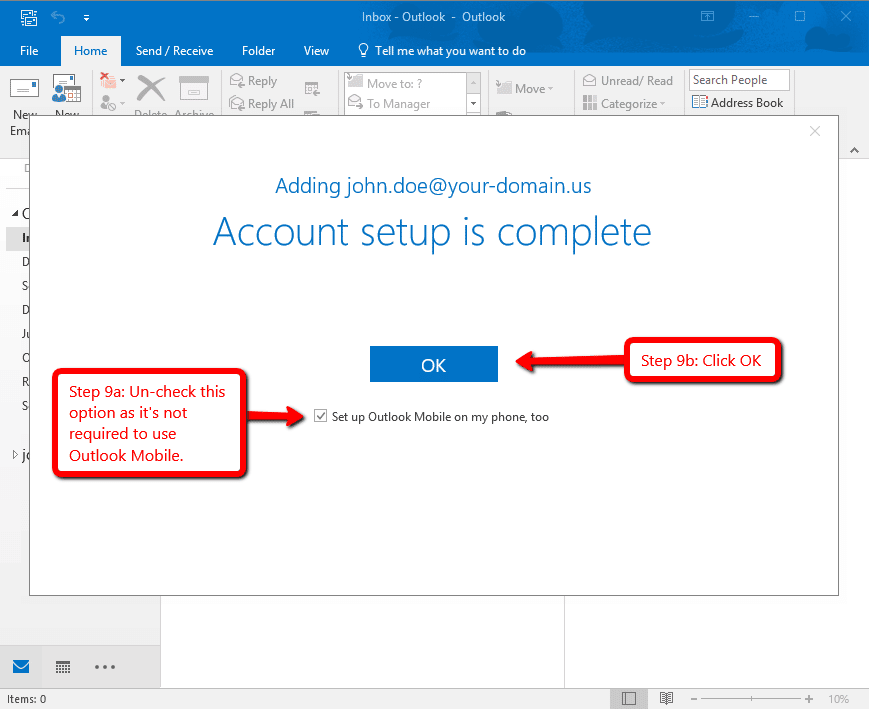Image resolution: width=869 pixels, height=709 pixels.
Task: Open the Categorize dropdown
Action: coord(624,104)
